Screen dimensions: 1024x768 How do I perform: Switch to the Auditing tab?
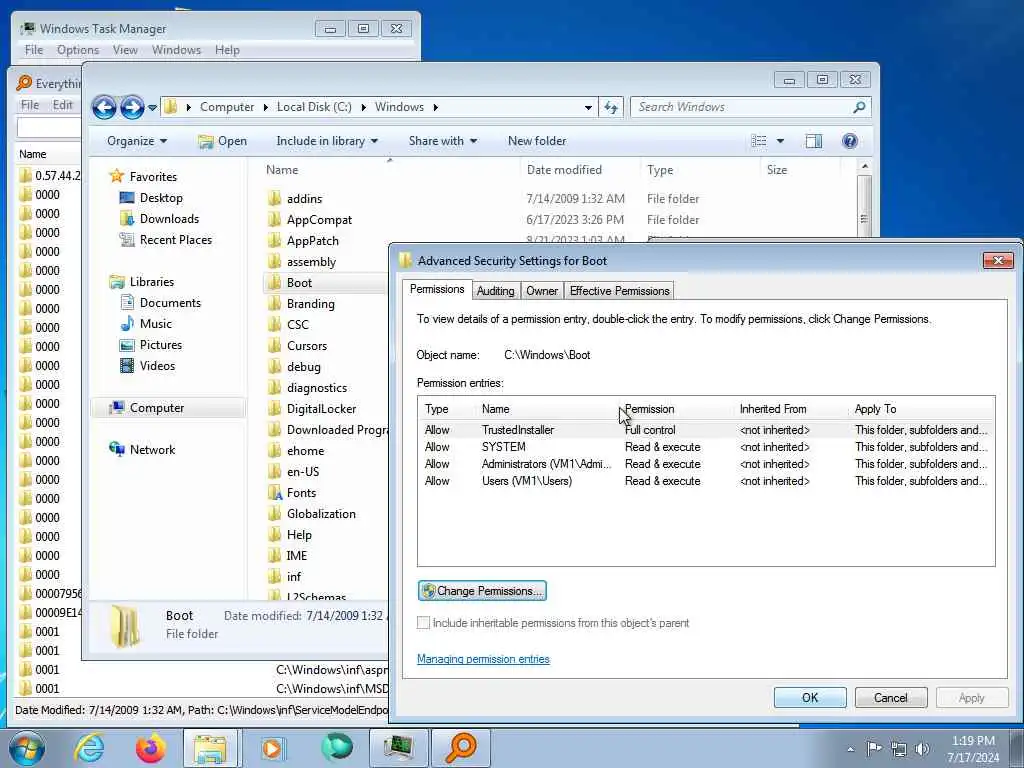495,291
